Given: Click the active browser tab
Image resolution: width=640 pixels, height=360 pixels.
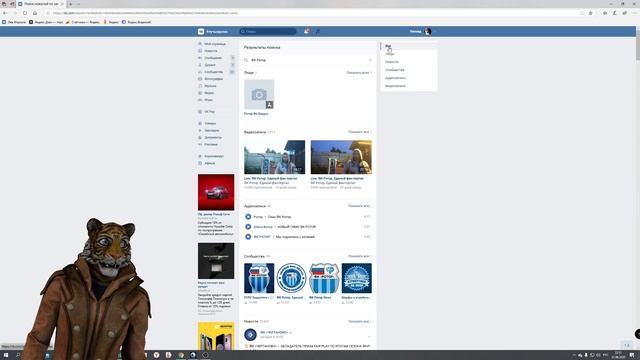Looking at the screenshot, I should pyautogui.click(x=41, y=4).
